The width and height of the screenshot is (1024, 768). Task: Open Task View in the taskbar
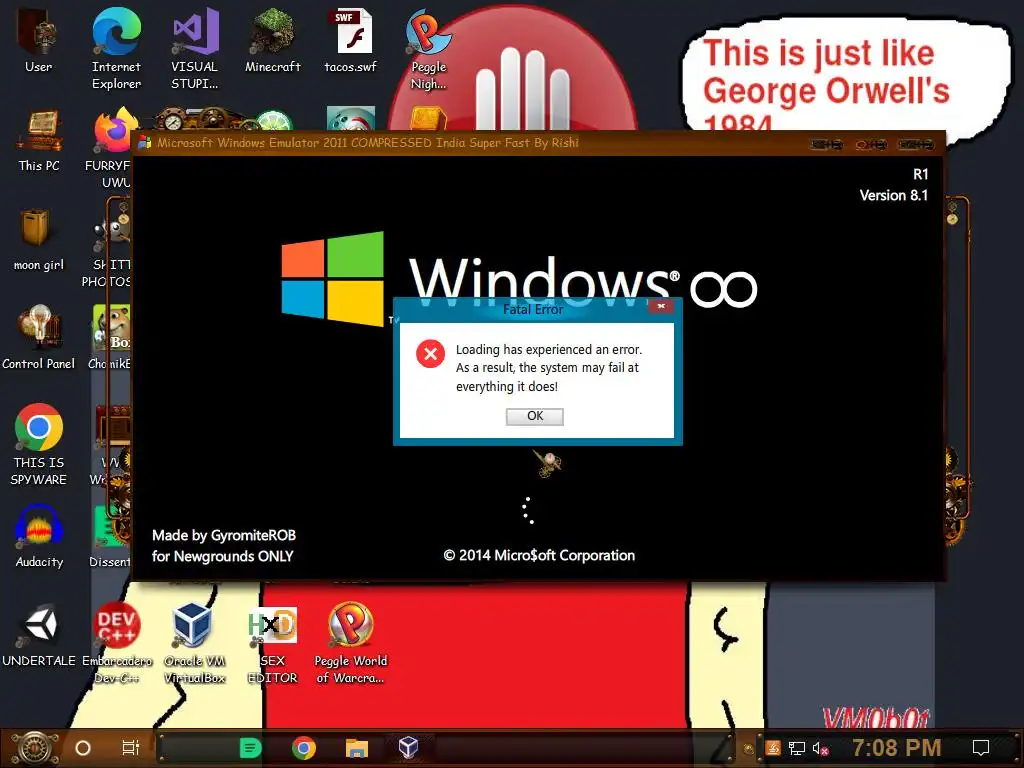131,748
